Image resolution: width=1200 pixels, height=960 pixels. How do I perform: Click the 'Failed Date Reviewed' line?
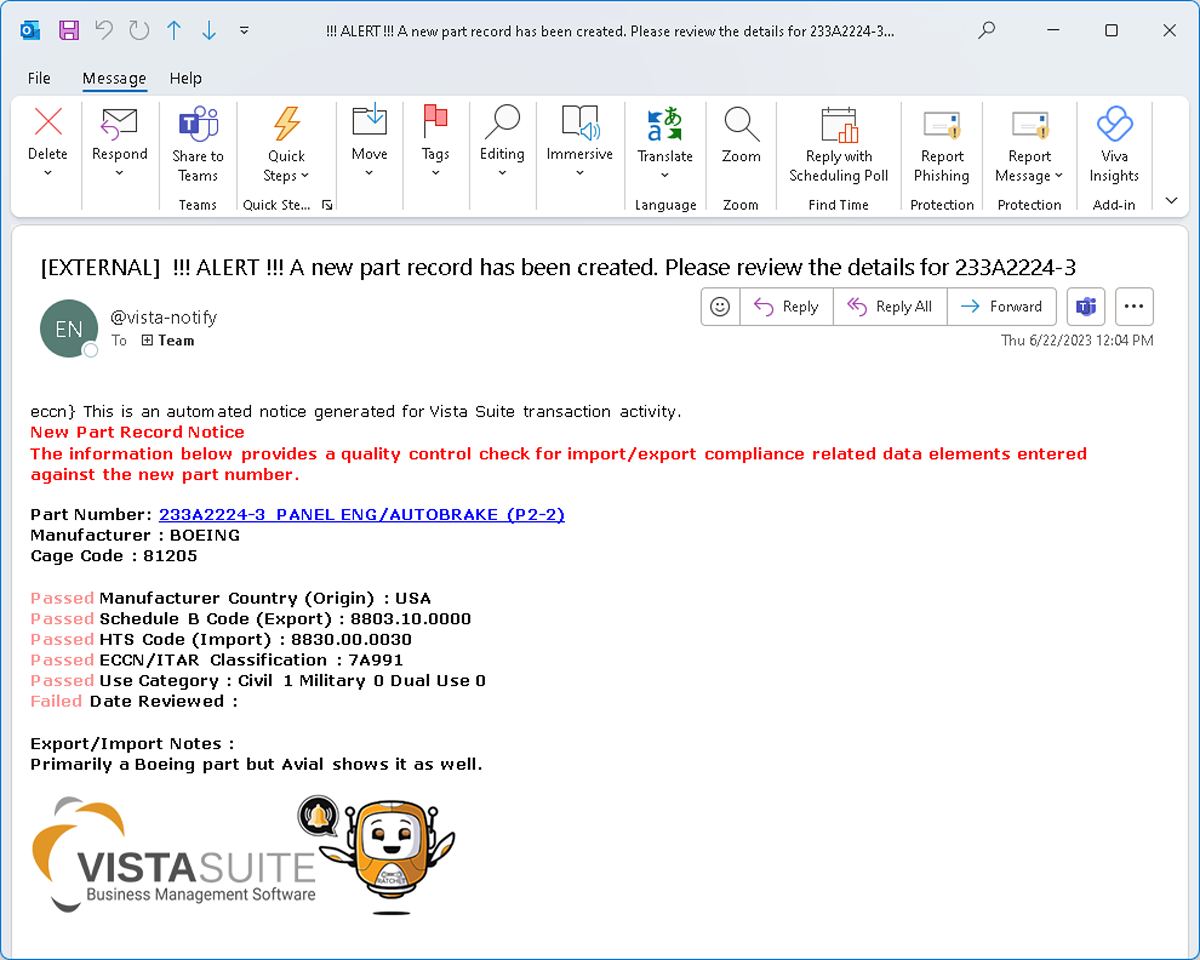pyautogui.click(x=134, y=702)
